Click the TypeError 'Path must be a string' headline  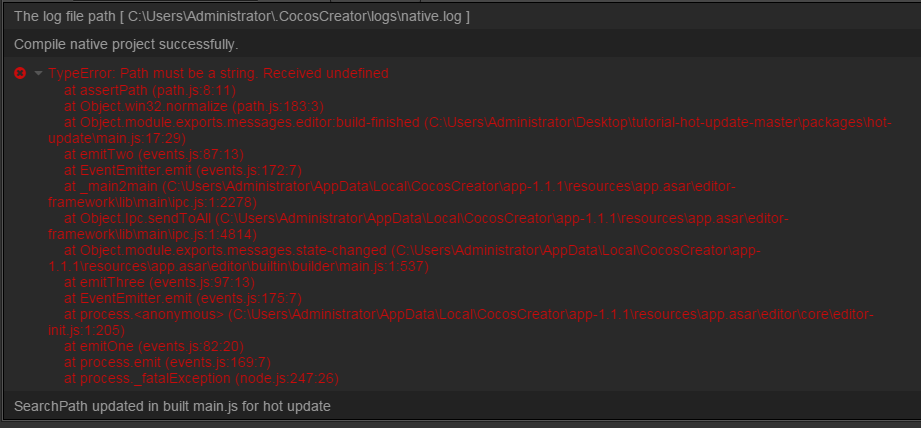click(x=219, y=74)
